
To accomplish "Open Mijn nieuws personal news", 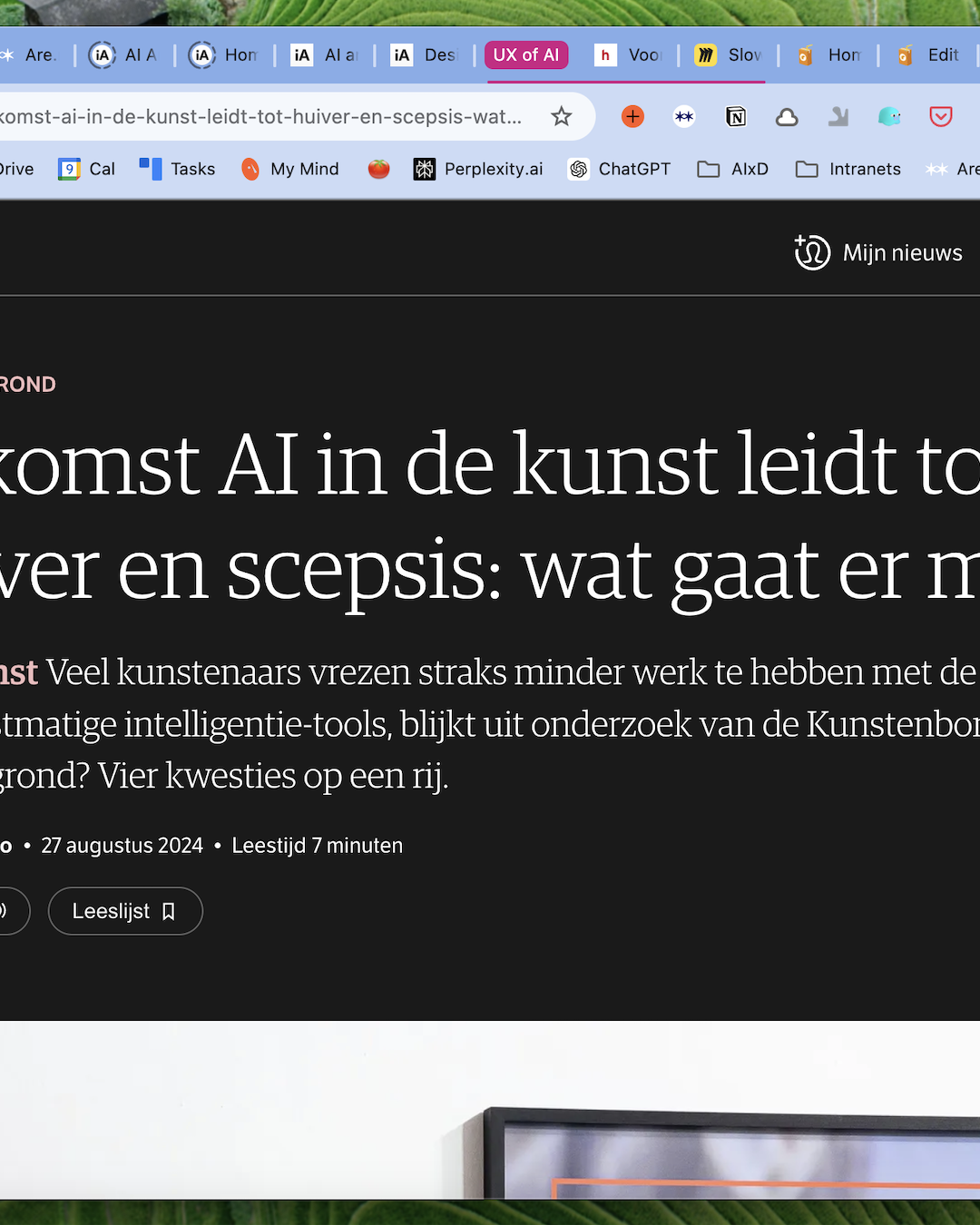I will 878,252.
